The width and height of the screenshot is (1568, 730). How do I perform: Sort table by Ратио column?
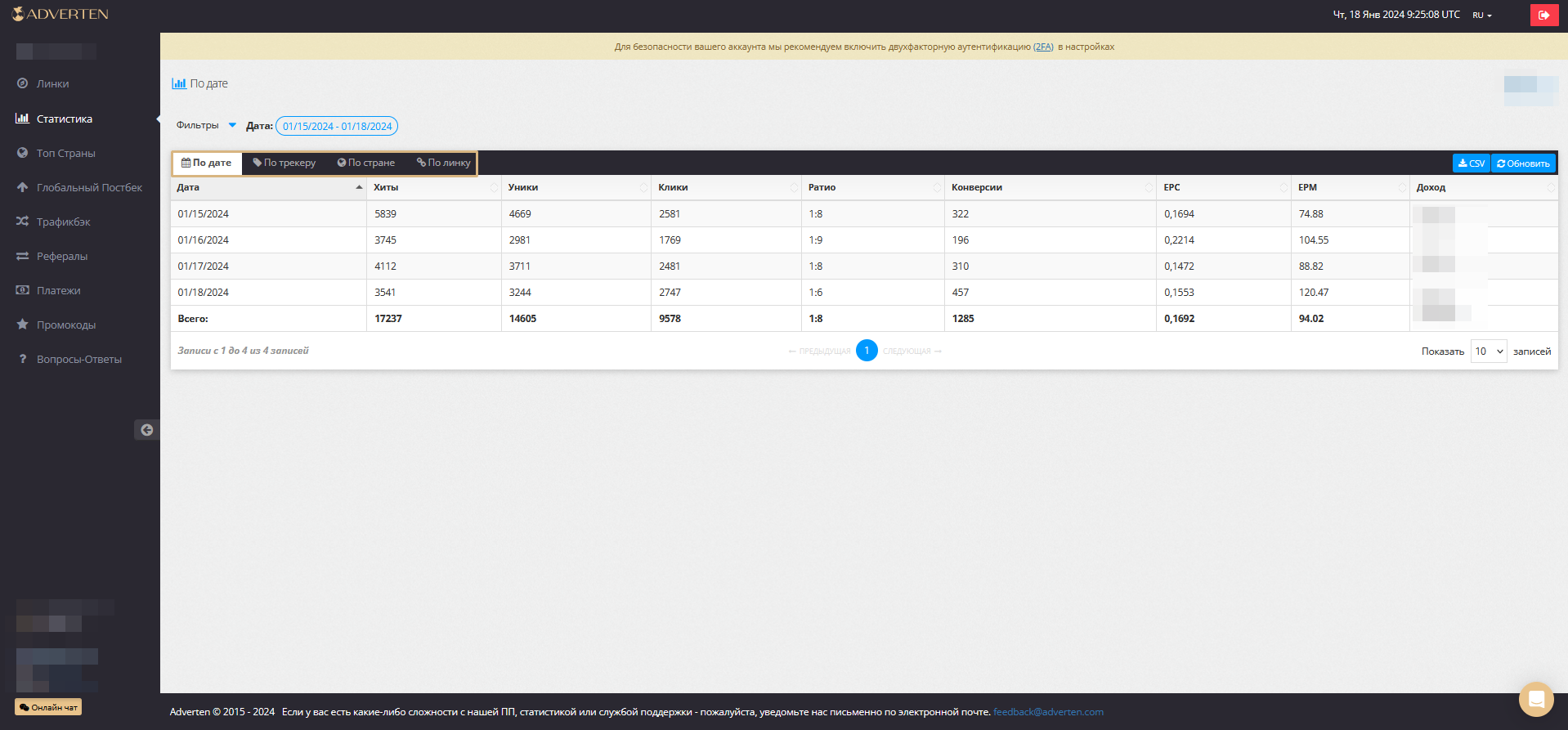tap(872, 187)
